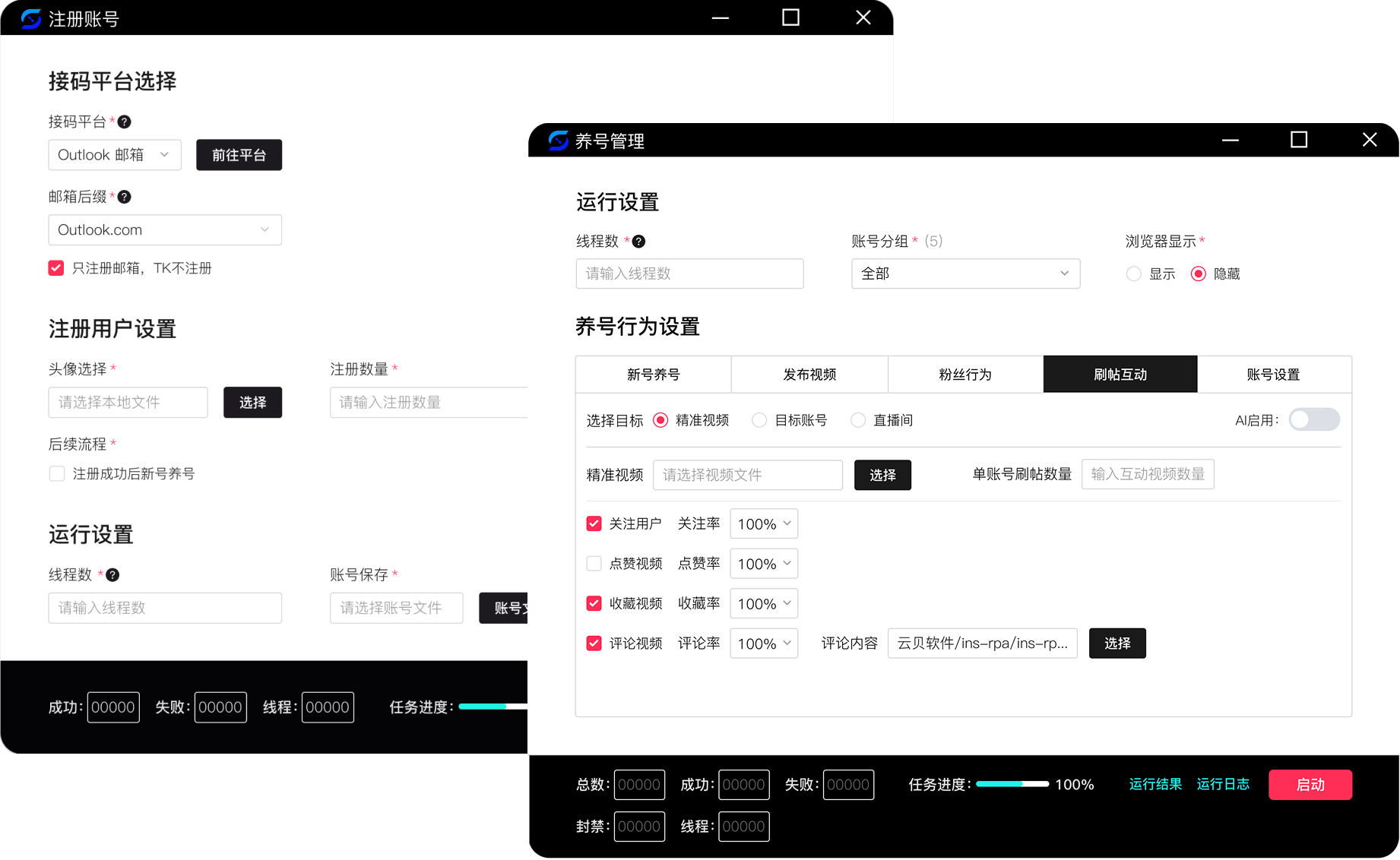Click help icon beside 线程数 in 注册账号
This screenshot has height=860, width=1400.
click(x=112, y=575)
